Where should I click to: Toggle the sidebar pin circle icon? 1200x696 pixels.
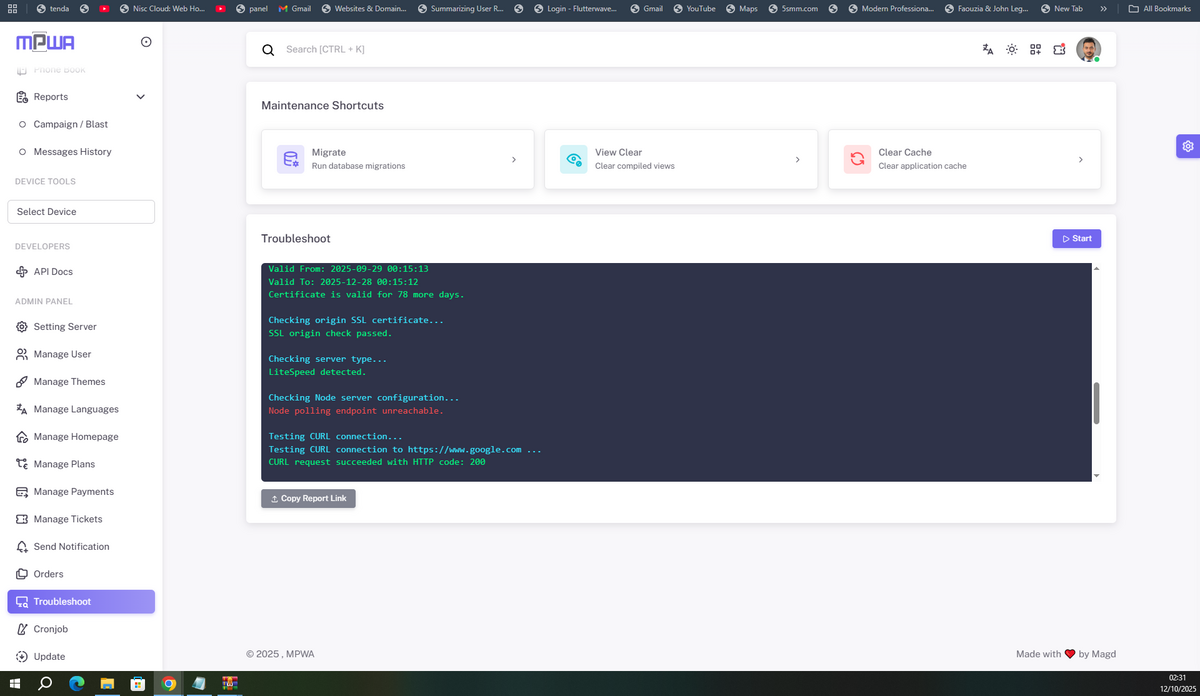(x=146, y=42)
